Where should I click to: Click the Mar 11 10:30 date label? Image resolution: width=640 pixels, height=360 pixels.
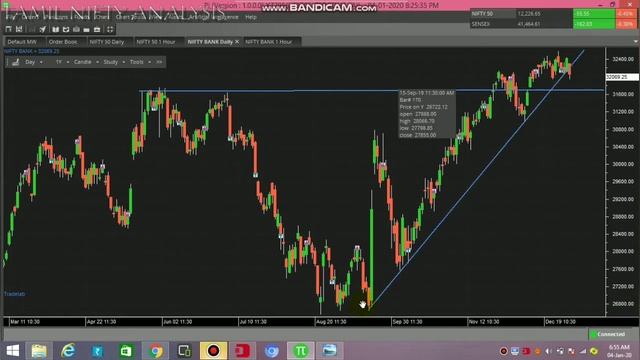tap(25, 322)
